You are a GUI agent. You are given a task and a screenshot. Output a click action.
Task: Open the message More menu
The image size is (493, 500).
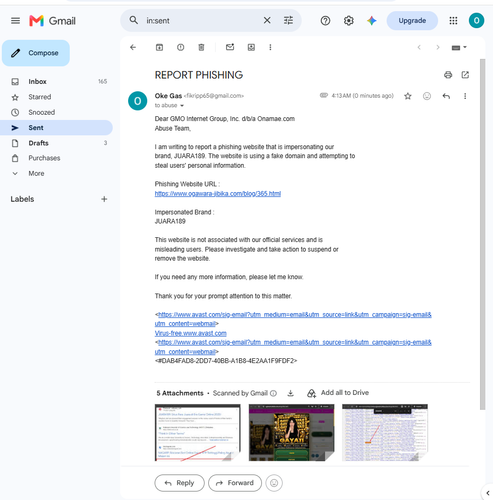click(465, 96)
